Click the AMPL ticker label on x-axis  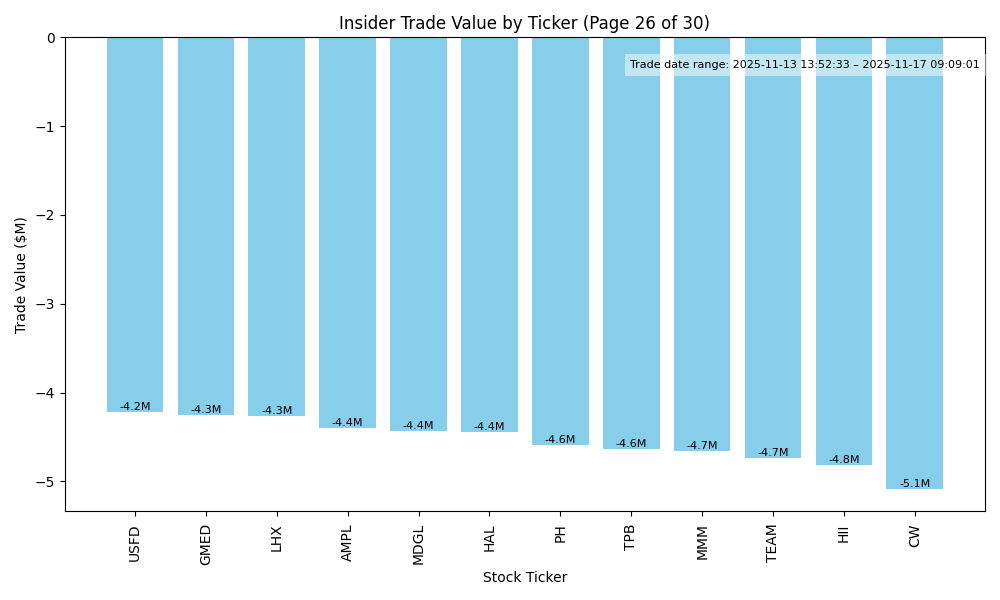[347, 543]
